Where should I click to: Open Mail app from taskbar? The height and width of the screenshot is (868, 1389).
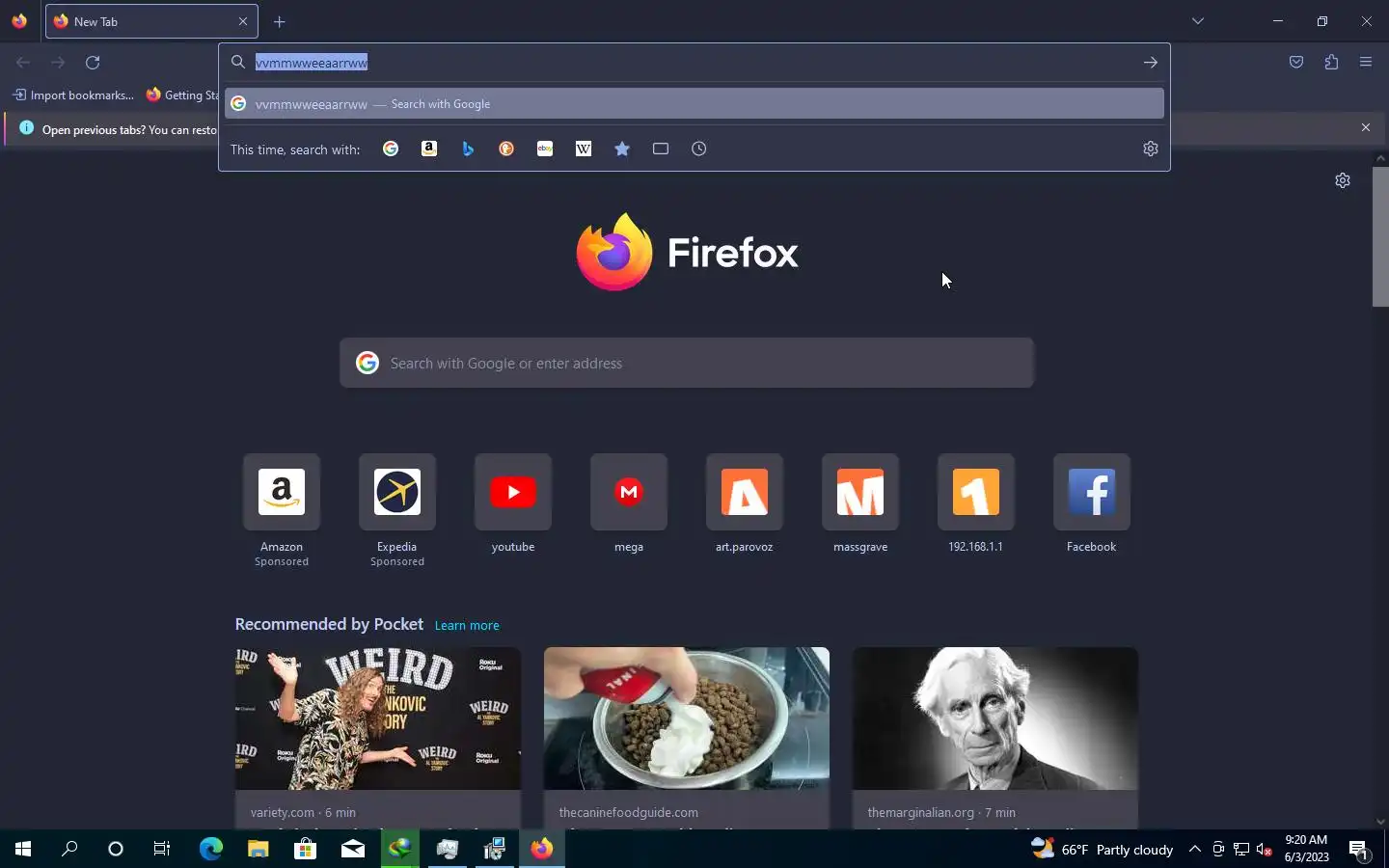tap(352, 849)
